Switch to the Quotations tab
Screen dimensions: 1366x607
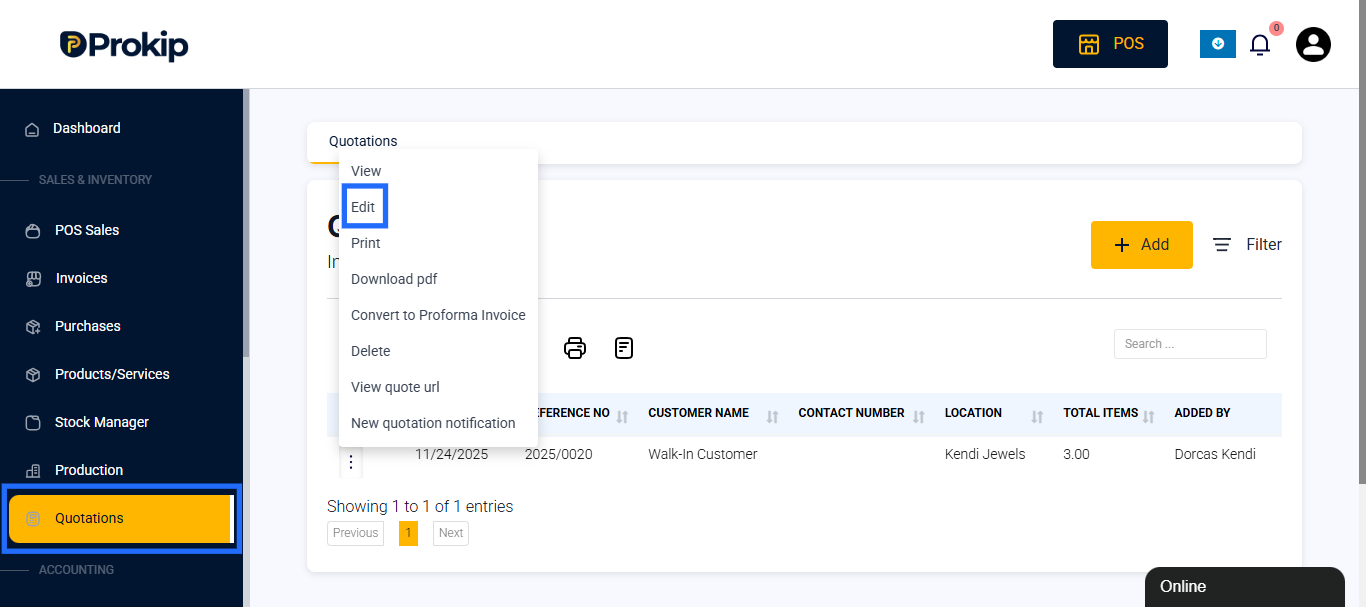click(363, 141)
